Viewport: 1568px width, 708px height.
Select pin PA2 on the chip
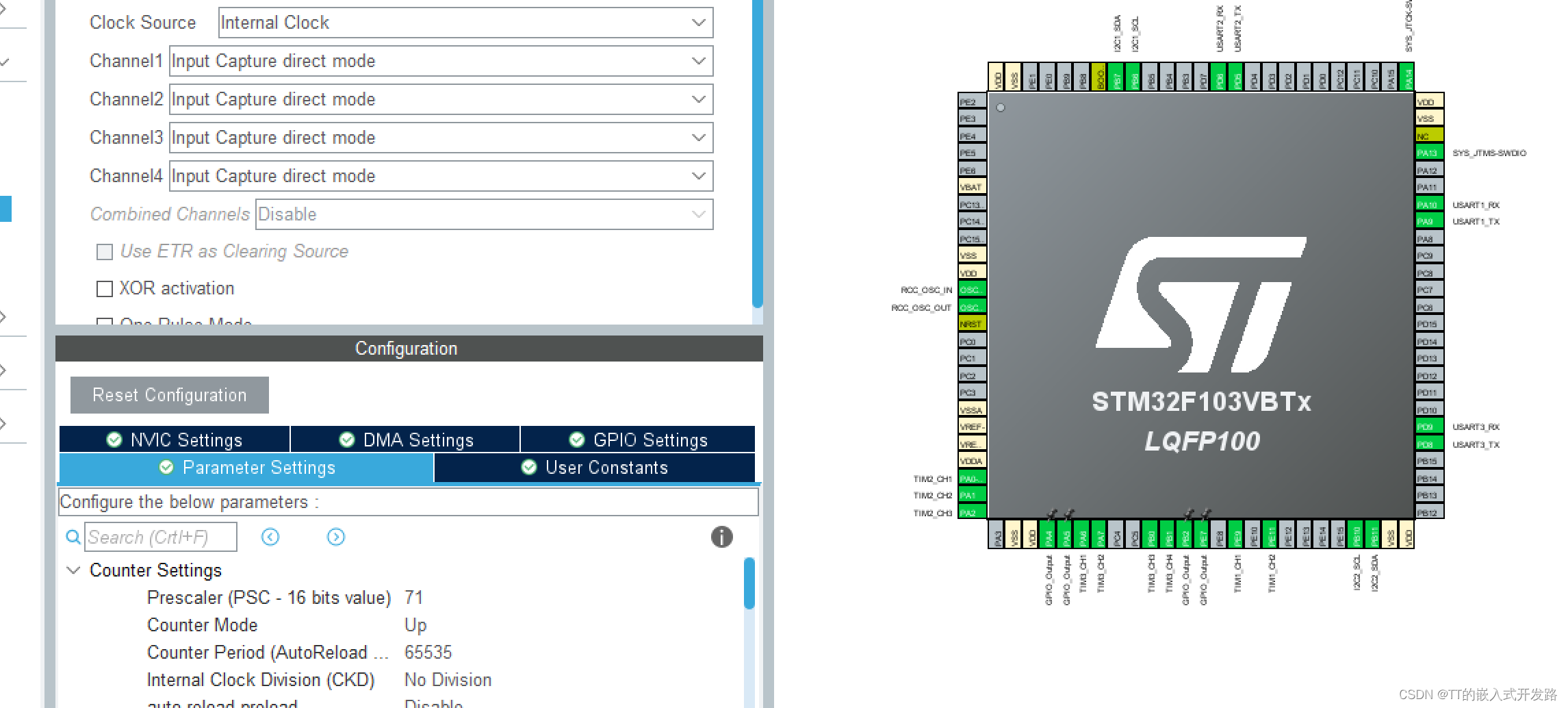click(972, 512)
